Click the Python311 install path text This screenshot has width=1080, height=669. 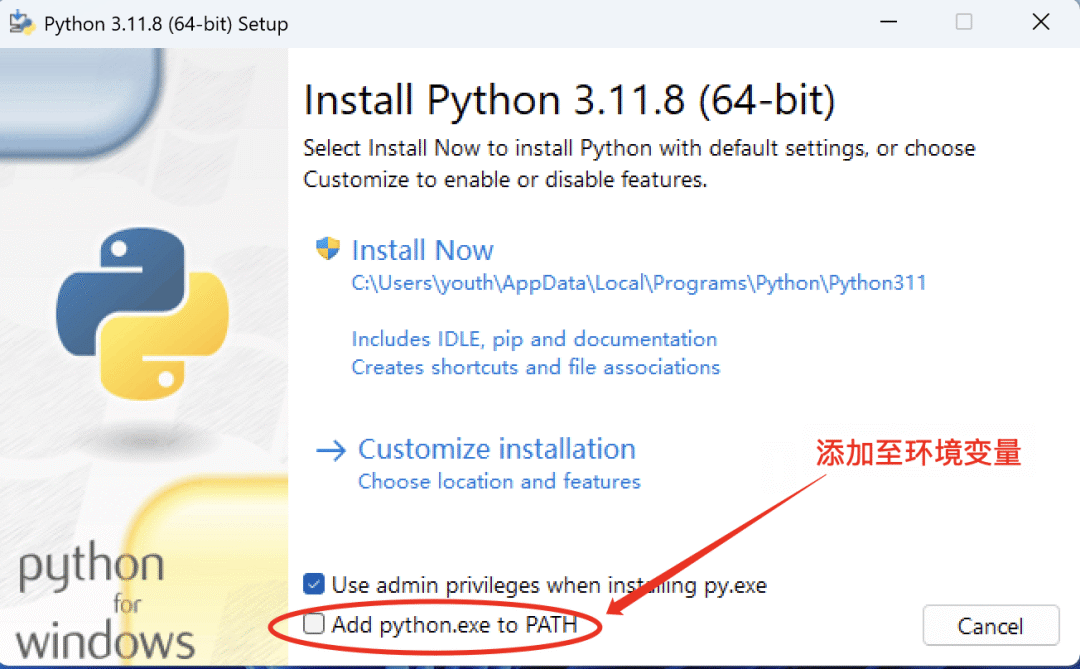pos(638,283)
